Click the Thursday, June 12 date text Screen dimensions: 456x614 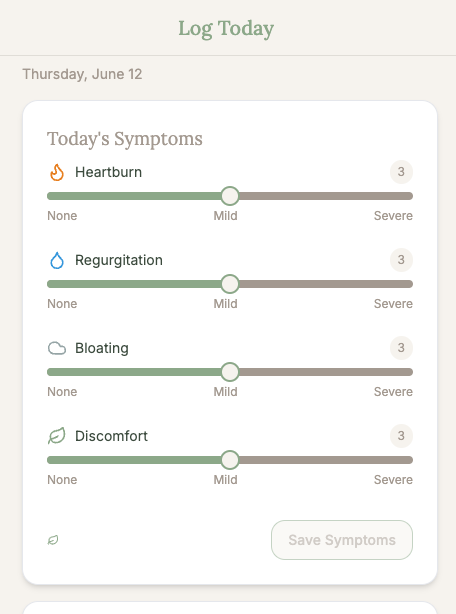[82, 74]
